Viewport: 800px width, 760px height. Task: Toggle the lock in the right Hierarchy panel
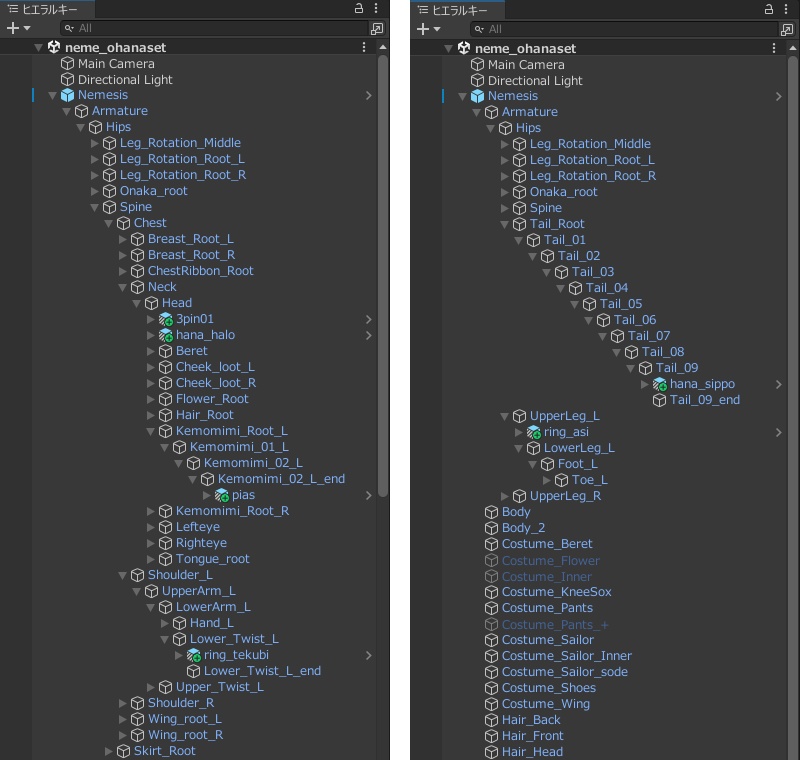[x=769, y=9]
